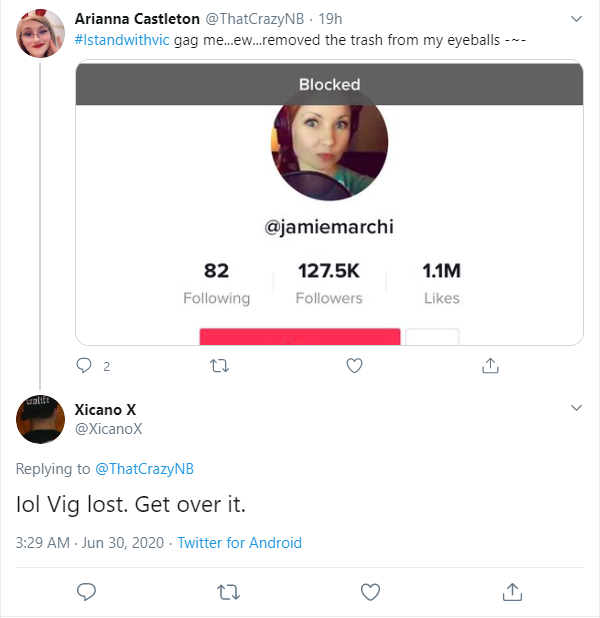Like the Xicano X tweet
Image resolution: width=600 pixels, height=618 pixels.
pyautogui.click(x=371, y=592)
